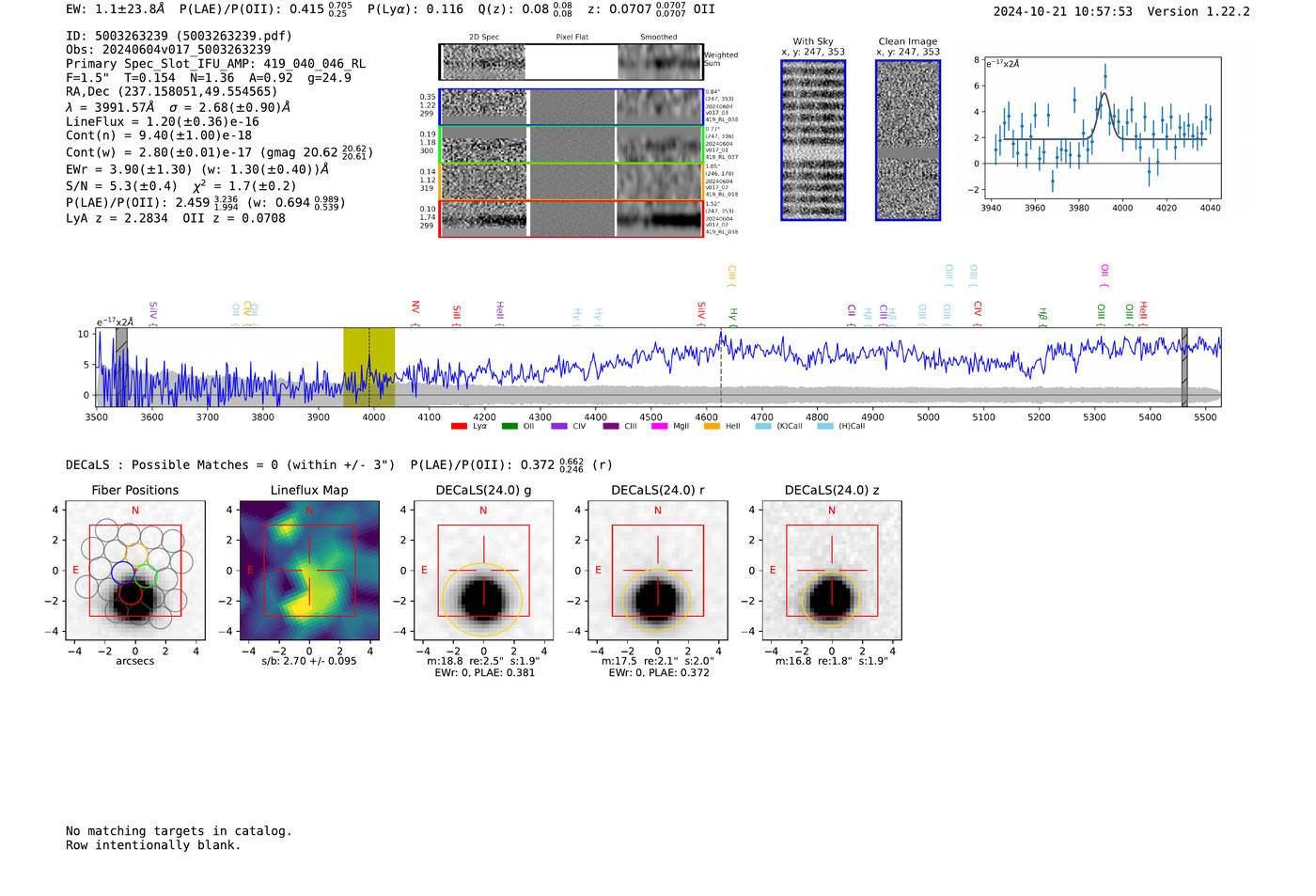This screenshot has height=896, width=1316.
Task: Open the Lineflux Map panel
Action: click(x=309, y=571)
